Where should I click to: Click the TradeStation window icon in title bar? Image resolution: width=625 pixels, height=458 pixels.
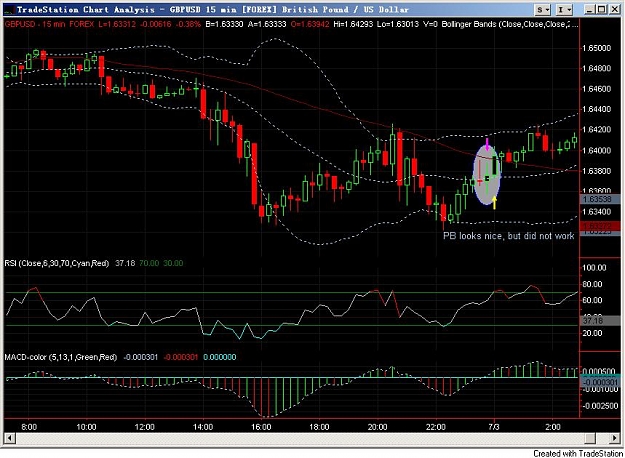pos(10,10)
